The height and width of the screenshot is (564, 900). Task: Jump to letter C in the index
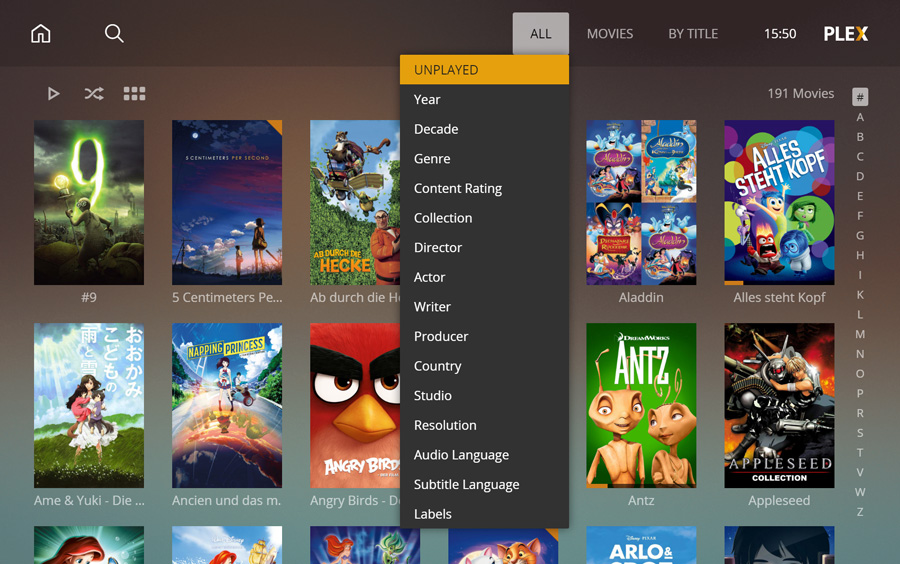pos(860,157)
